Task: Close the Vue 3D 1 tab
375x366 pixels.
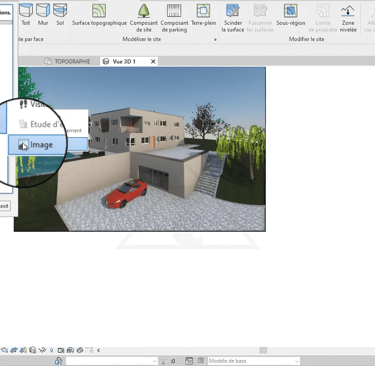Action: (153, 61)
